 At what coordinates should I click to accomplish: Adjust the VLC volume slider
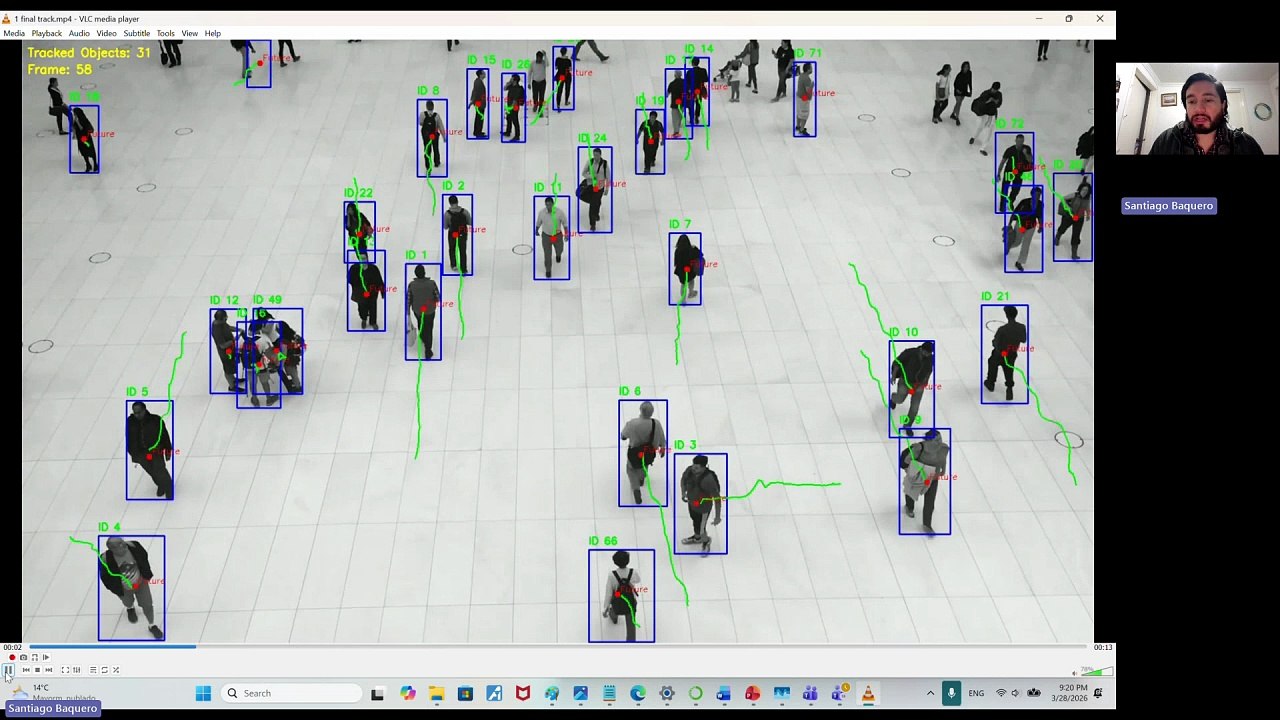tap(1097, 672)
